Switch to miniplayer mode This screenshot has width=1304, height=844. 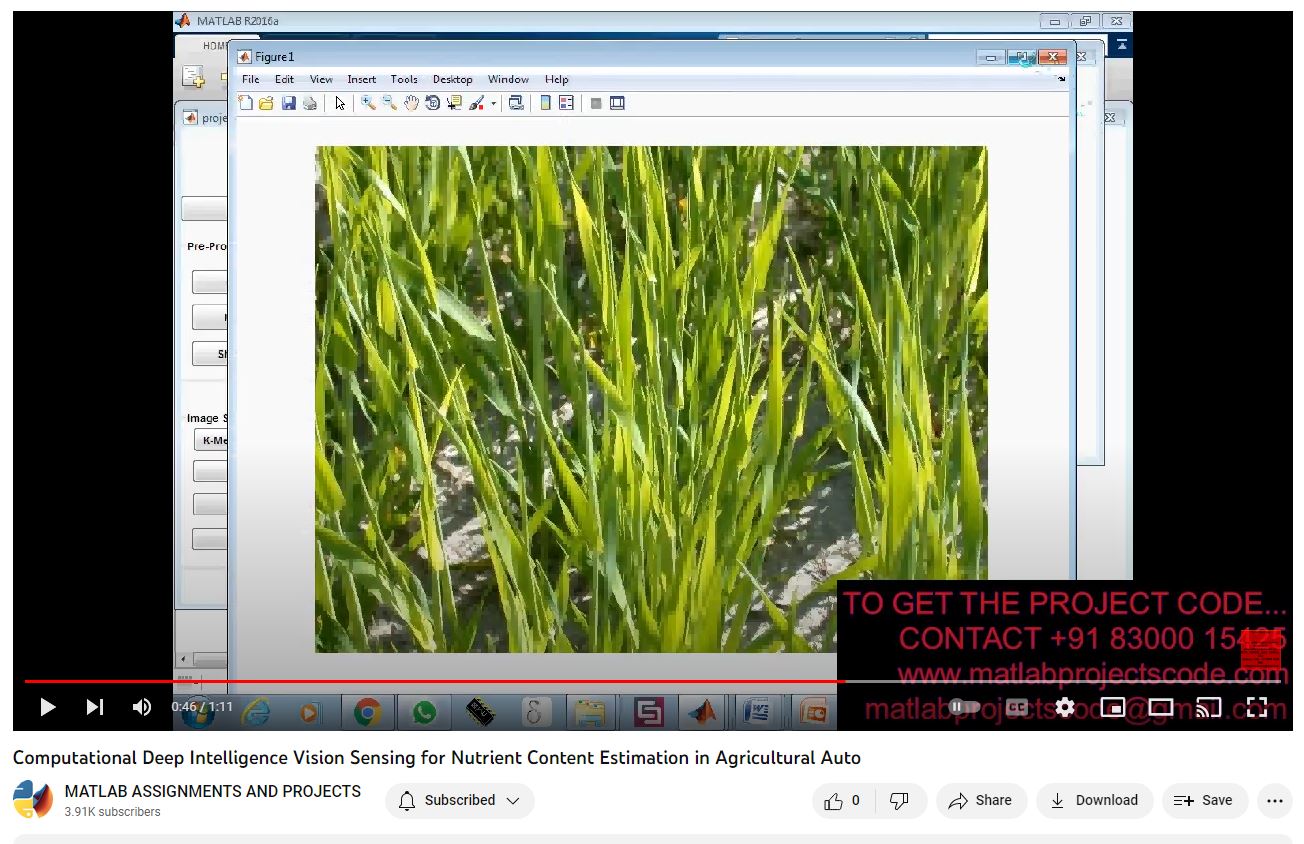[x=1113, y=707]
